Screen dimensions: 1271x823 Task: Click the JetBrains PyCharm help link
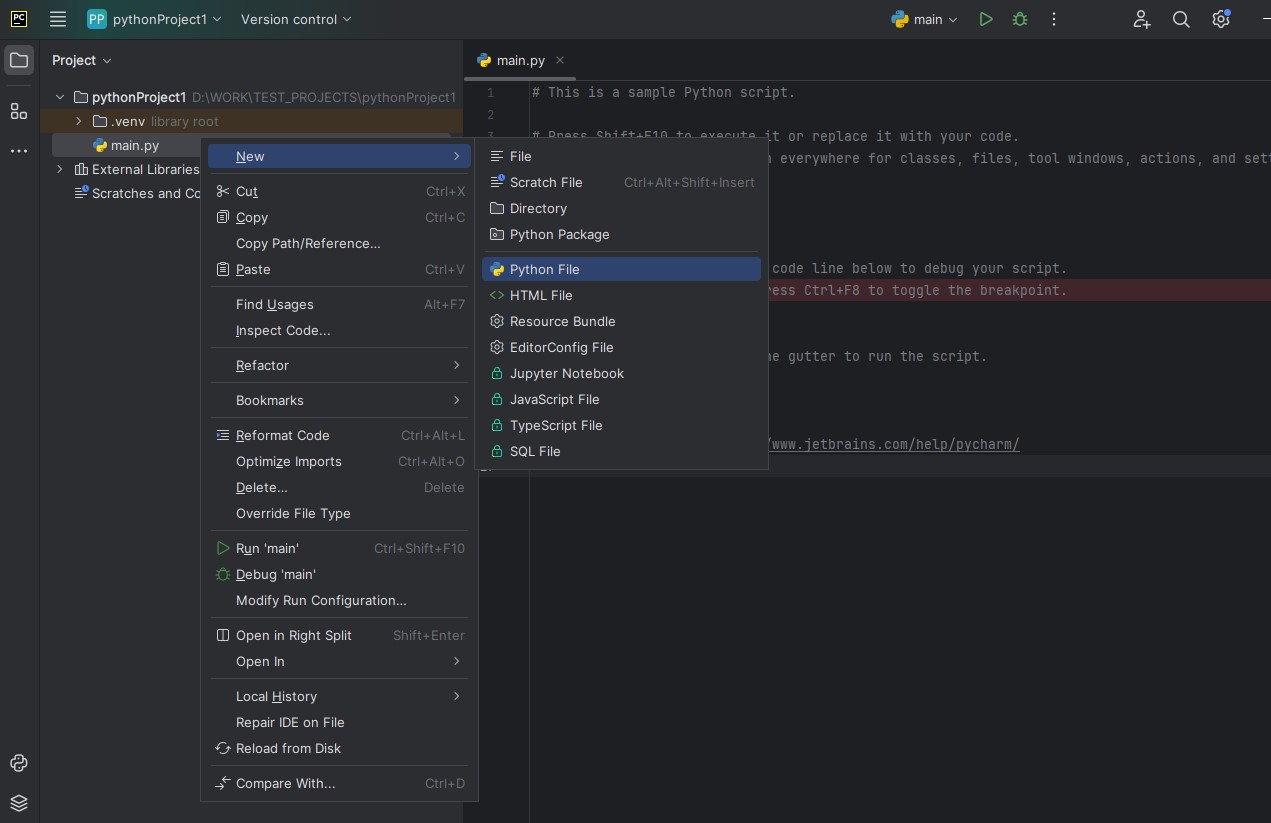(894, 444)
